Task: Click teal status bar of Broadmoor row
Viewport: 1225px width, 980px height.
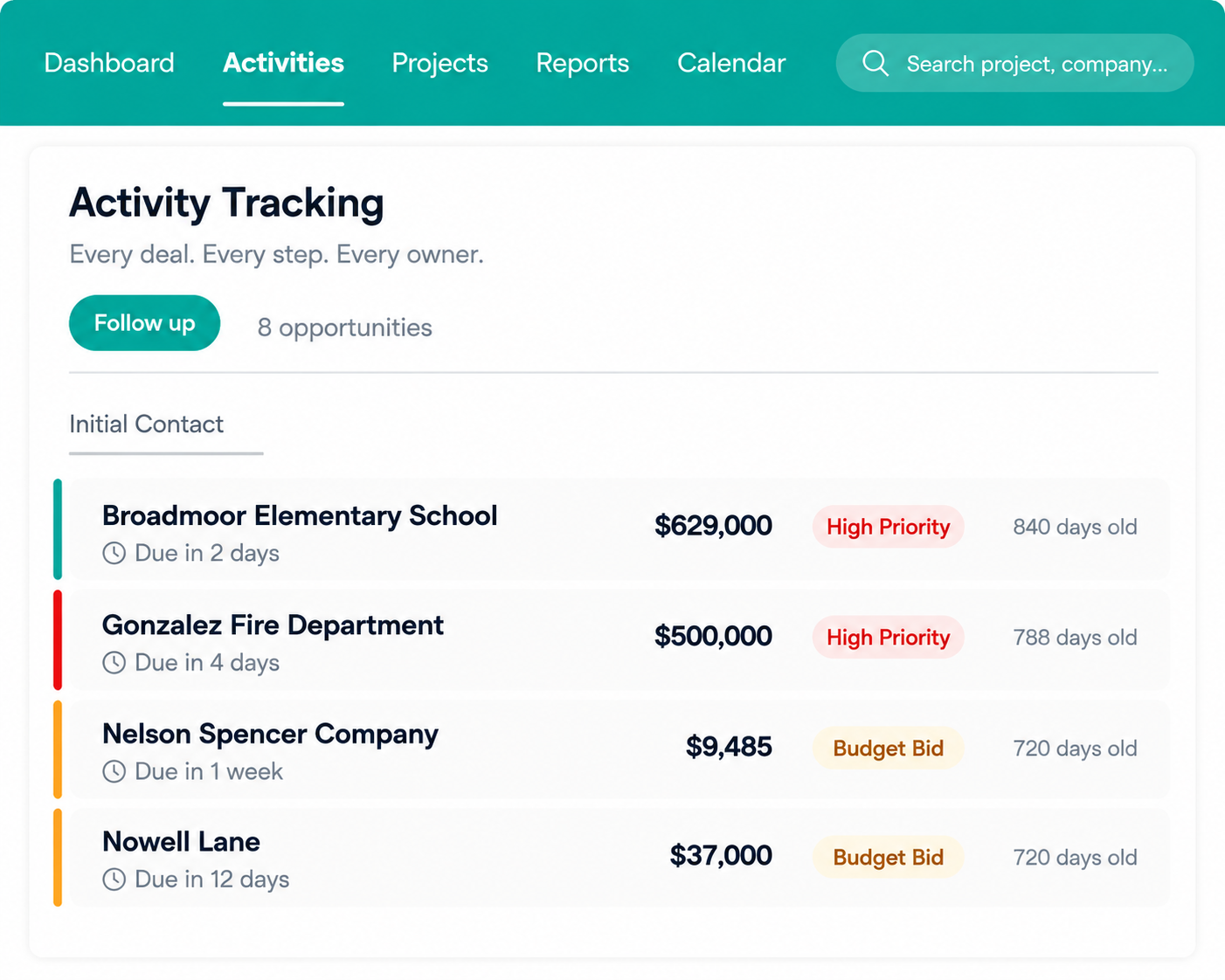Action: click(58, 529)
